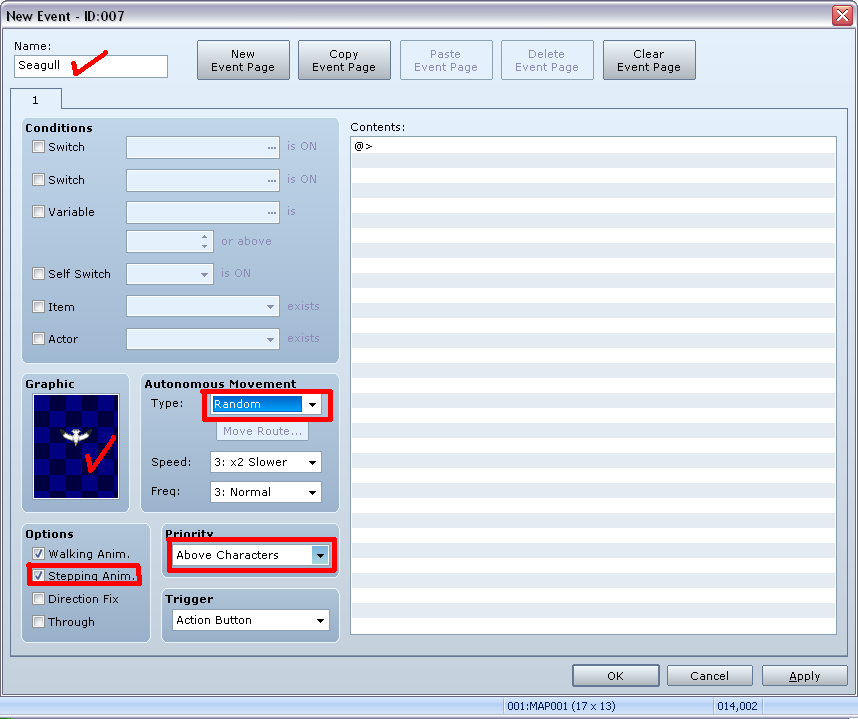The image size is (858, 719).
Task: Close the New Event dialog
Action: [843, 15]
